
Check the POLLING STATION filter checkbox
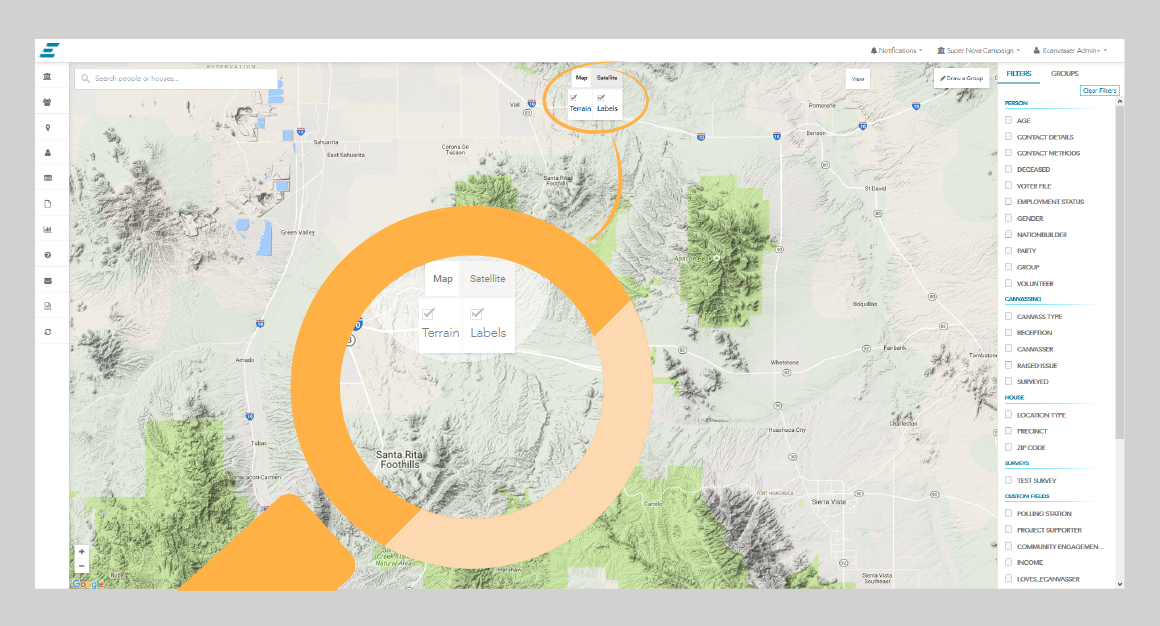pyautogui.click(x=1008, y=513)
